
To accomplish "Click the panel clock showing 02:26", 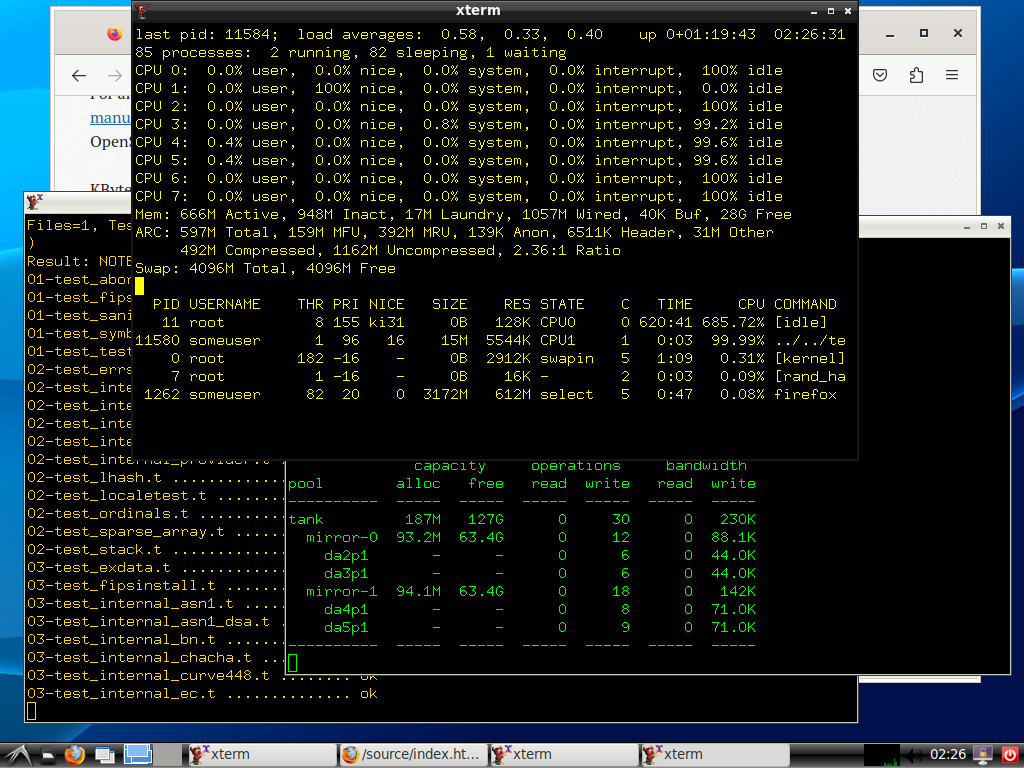I will point(947,754).
